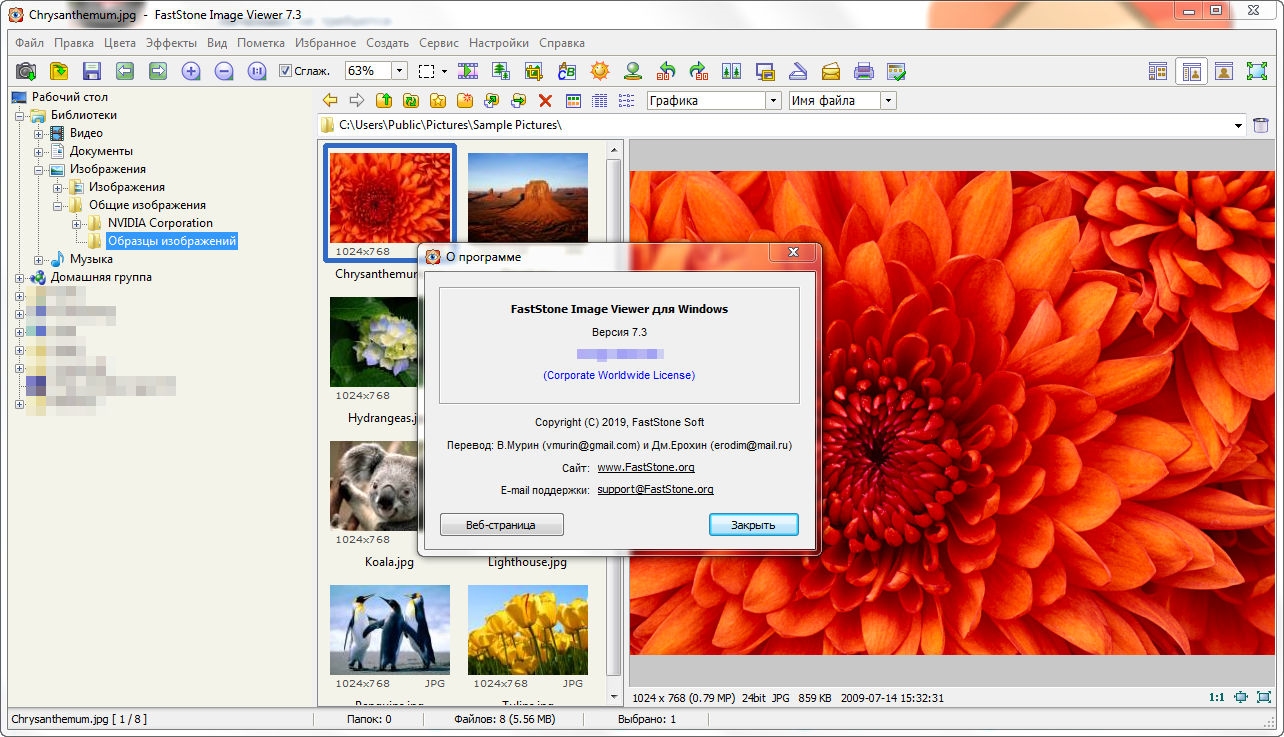Collapse the Библиотеки tree node

point(19,115)
